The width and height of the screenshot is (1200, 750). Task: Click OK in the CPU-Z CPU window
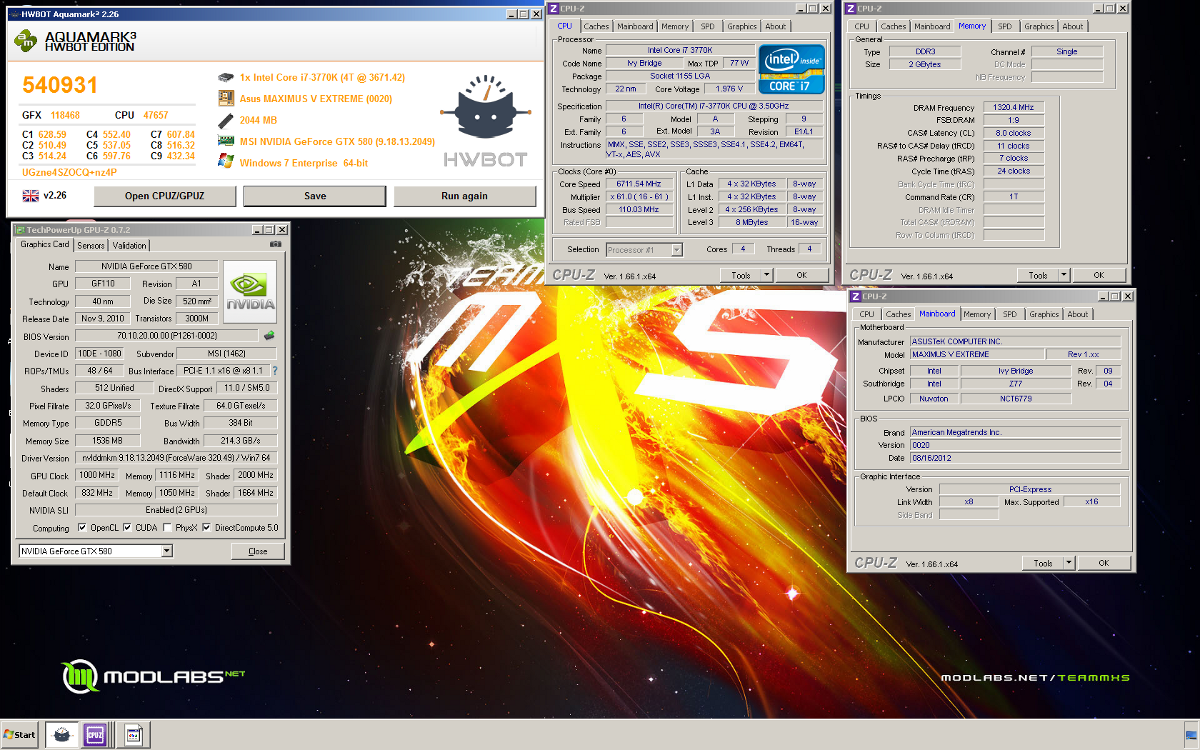pos(802,275)
